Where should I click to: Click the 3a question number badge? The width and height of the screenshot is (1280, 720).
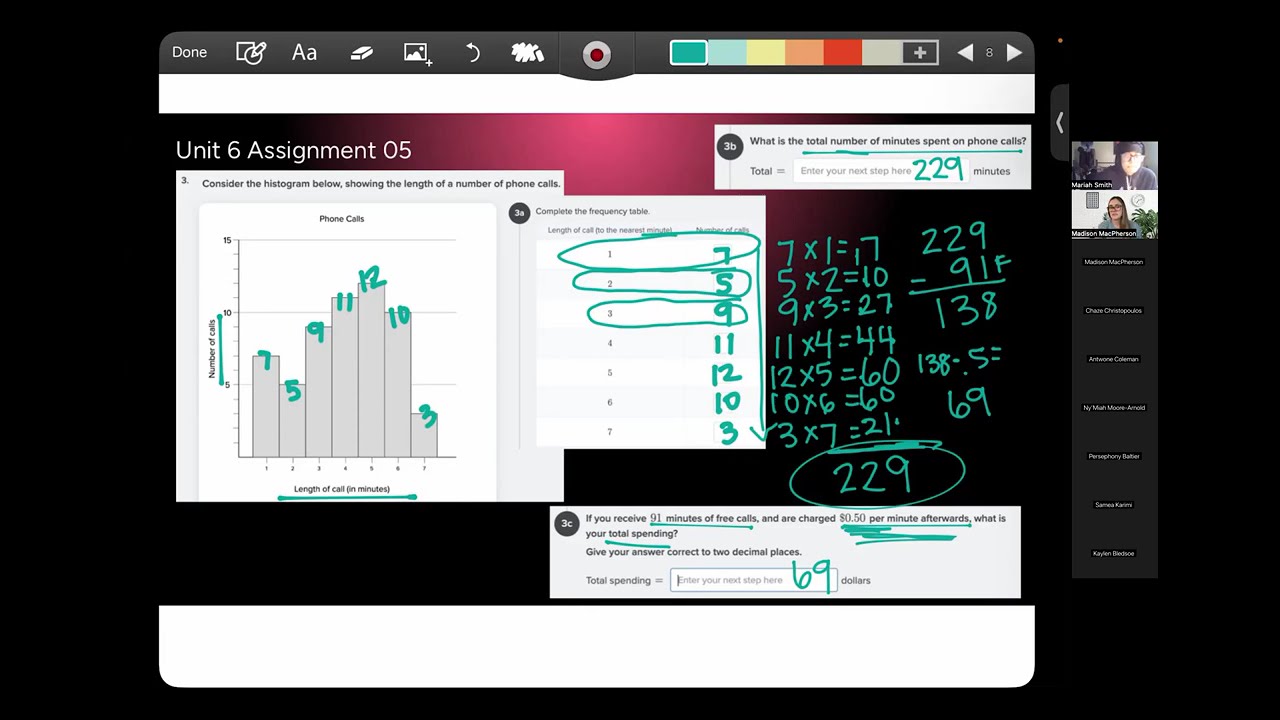[x=519, y=212]
